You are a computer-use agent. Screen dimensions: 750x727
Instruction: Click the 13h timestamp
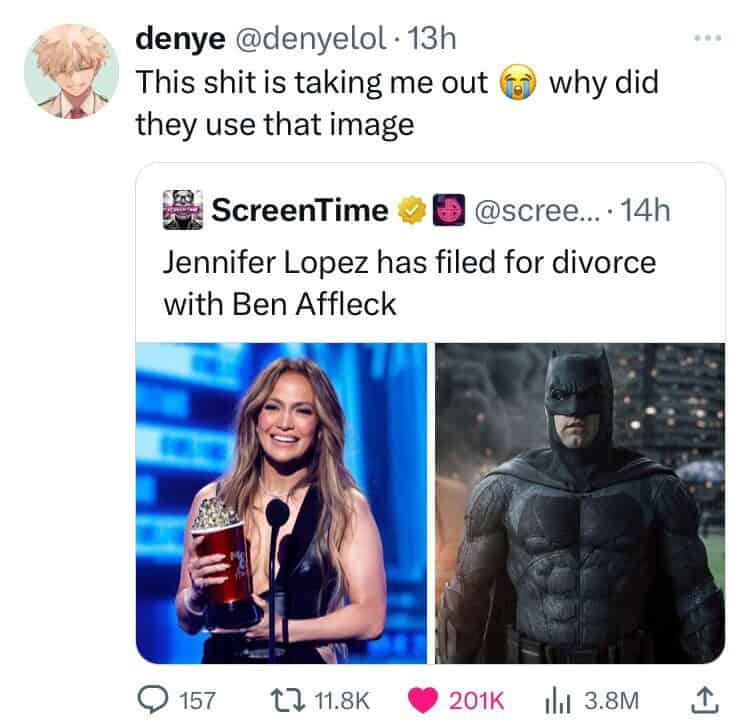[x=431, y=38]
